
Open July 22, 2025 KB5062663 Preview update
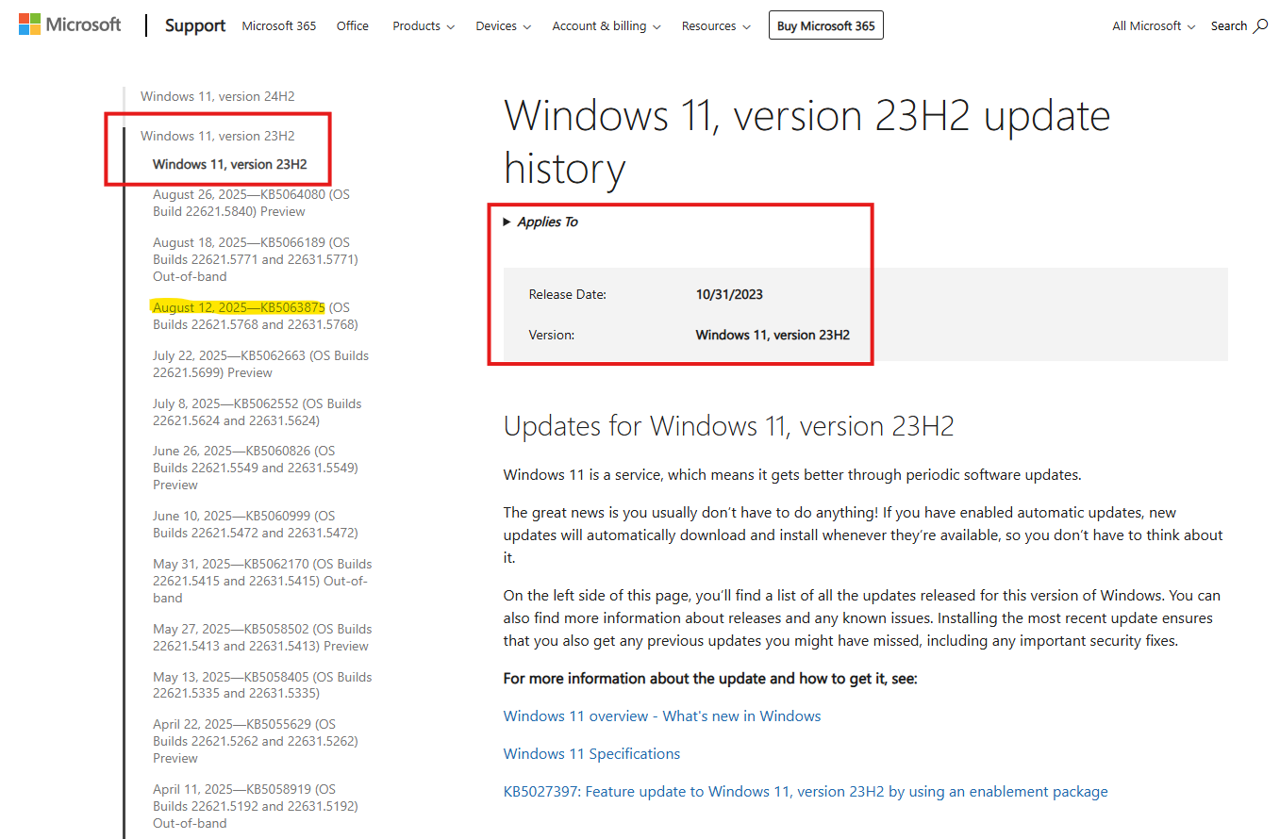261,364
